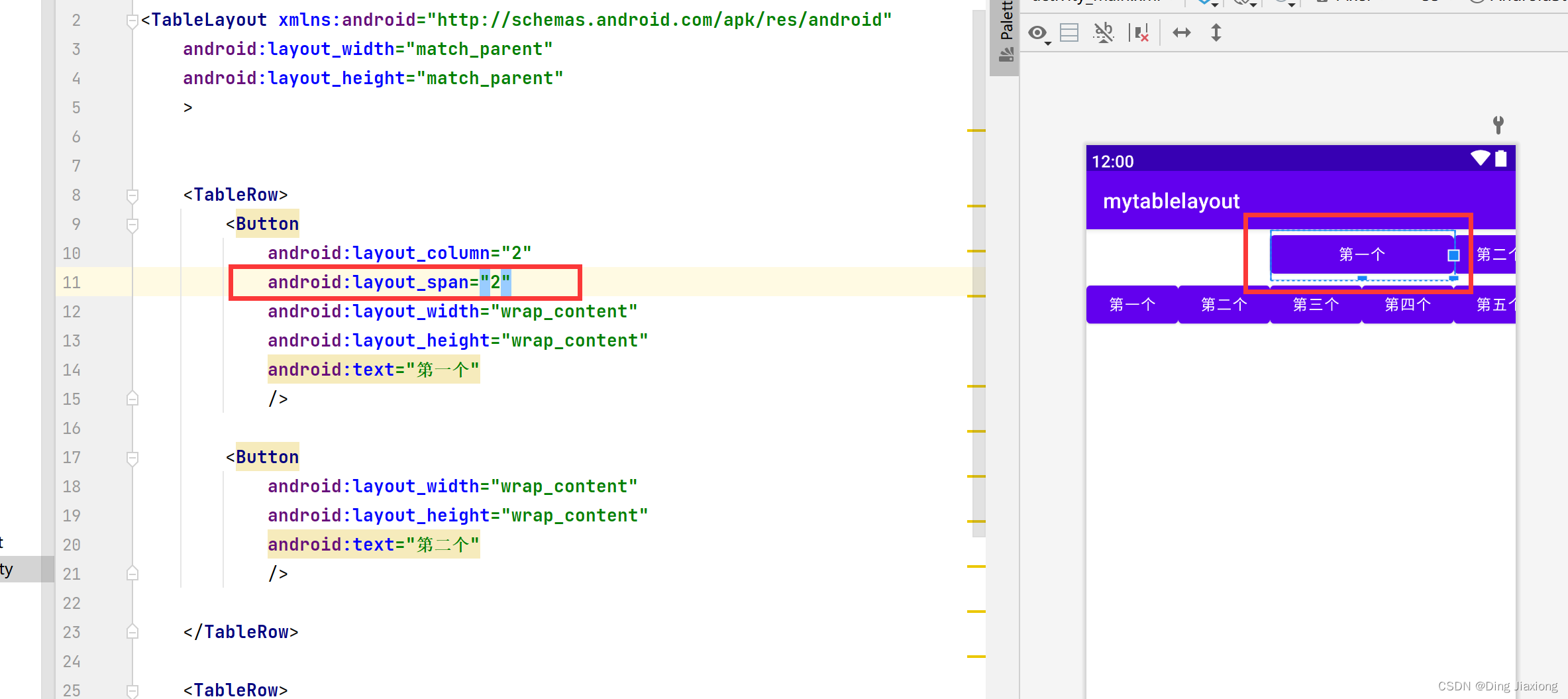Click android:text="第一个" on line 14

(x=374, y=370)
